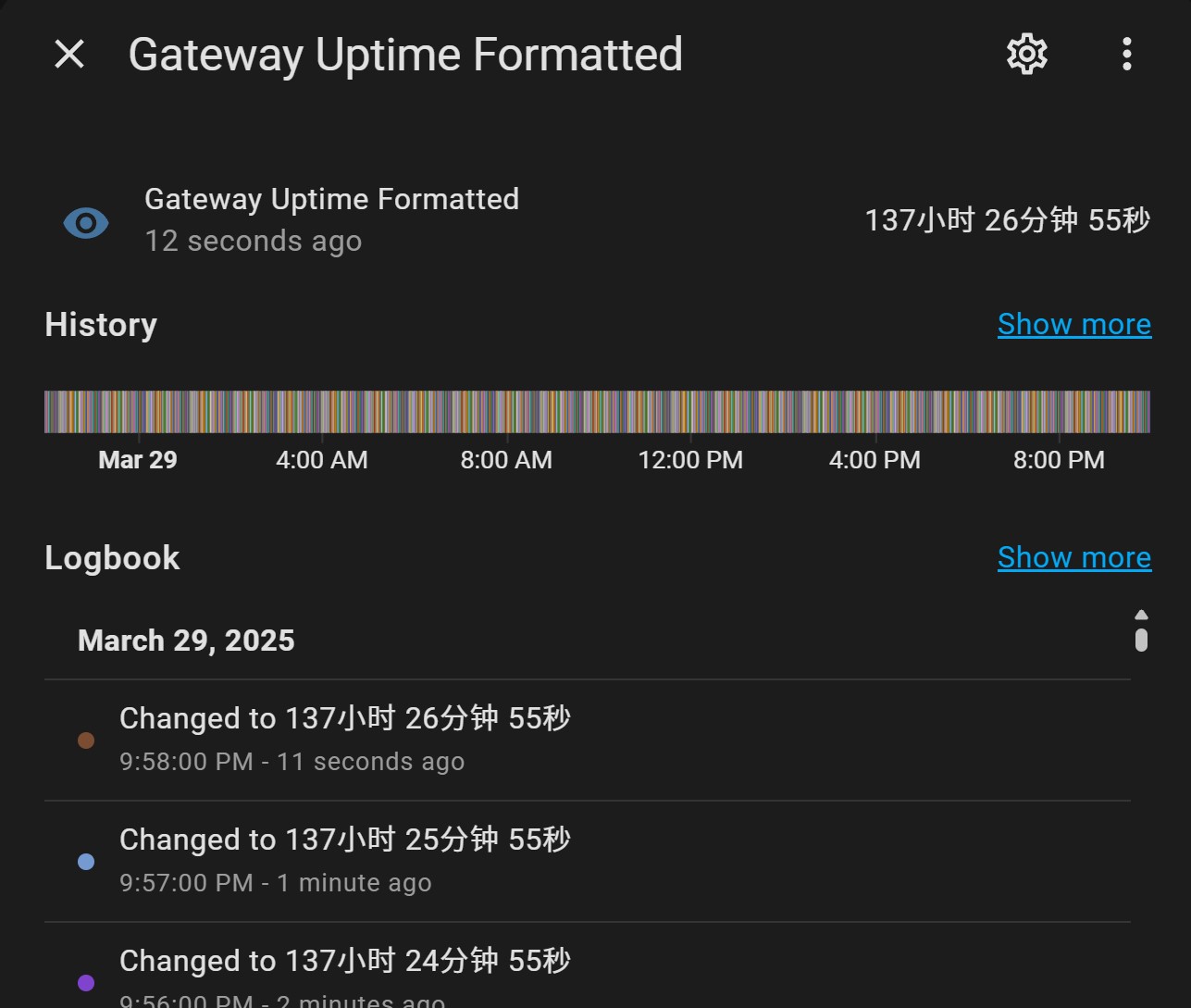Click the current state value 137小时 26分钟 55秒
Screen dimensions: 1191x1008
tap(1007, 221)
